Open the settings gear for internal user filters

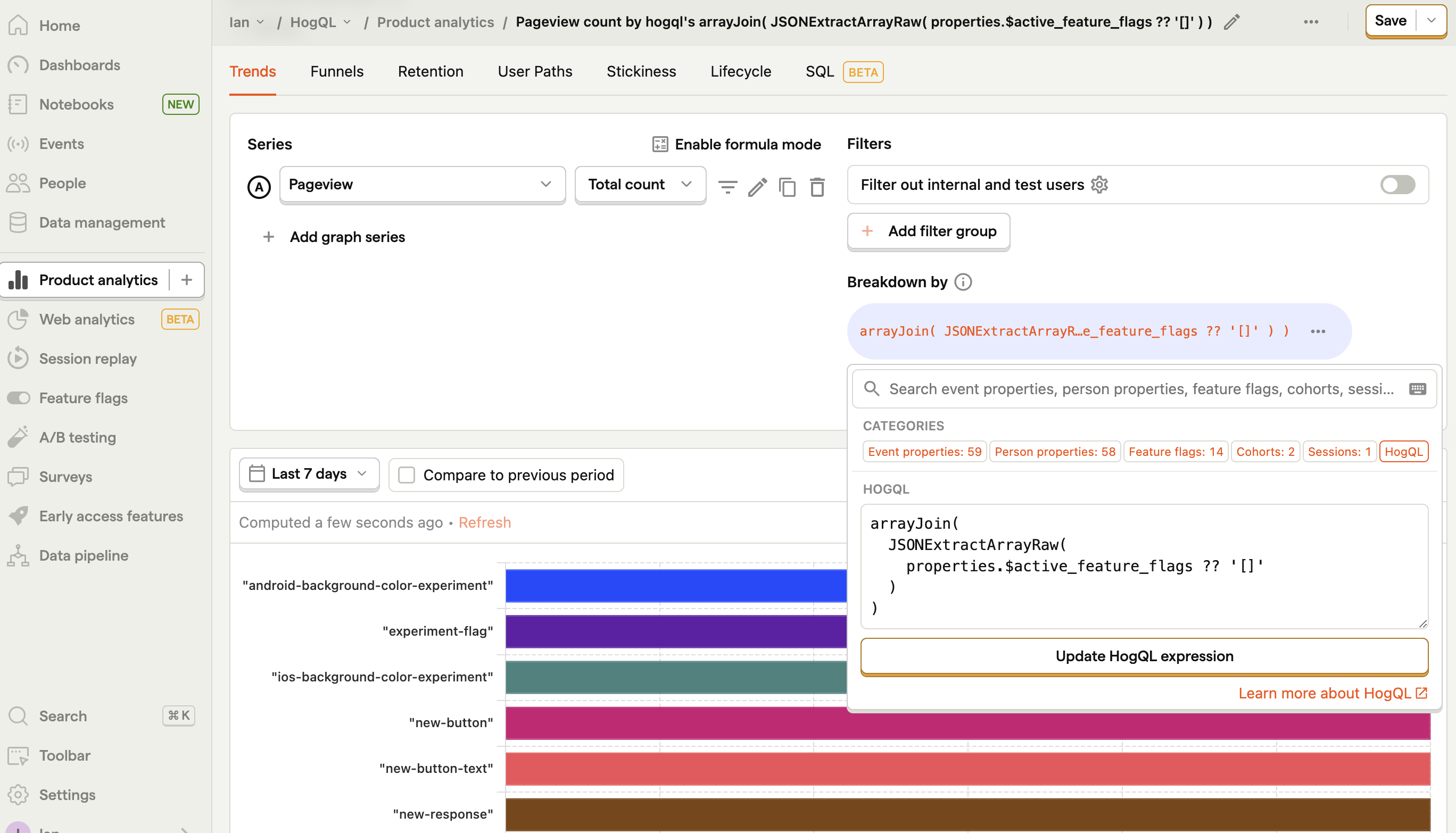(1099, 184)
